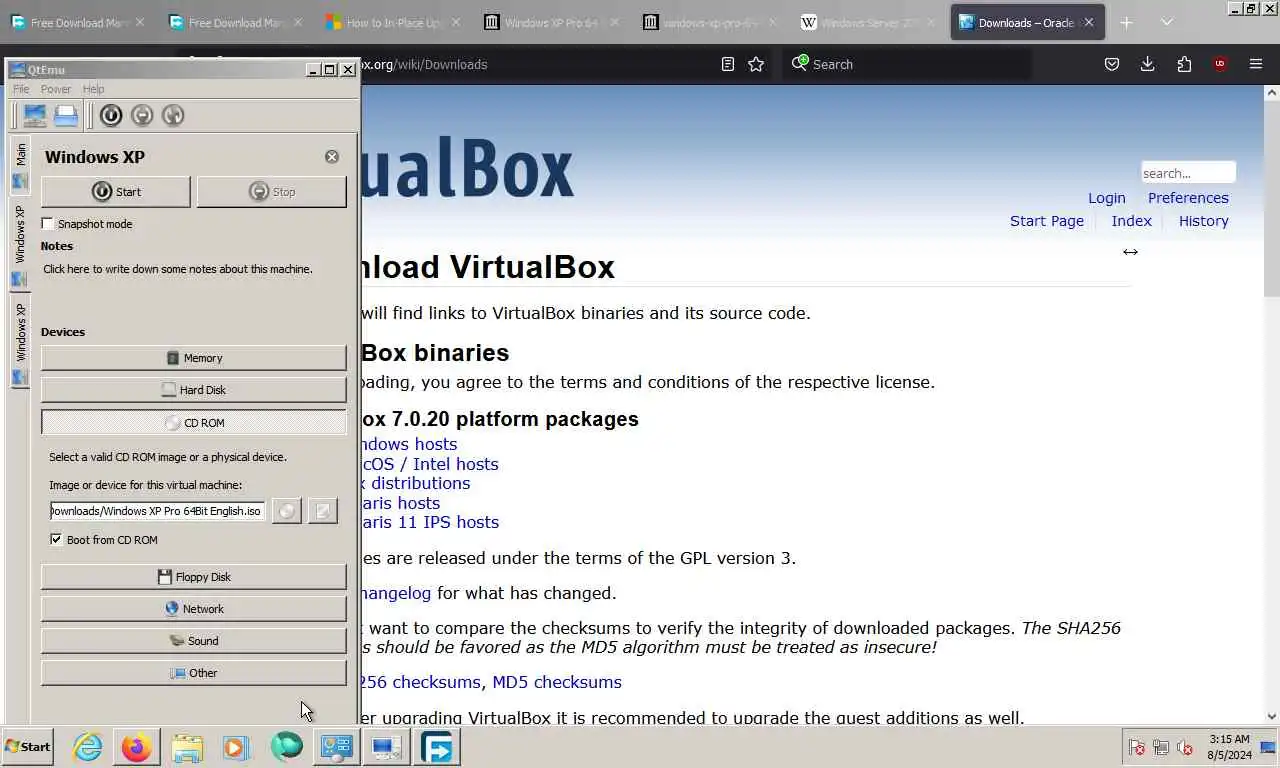Viewport: 1280px width, 768px height.
Task: Expand the Network device section
Action: [x=194, y=609]
